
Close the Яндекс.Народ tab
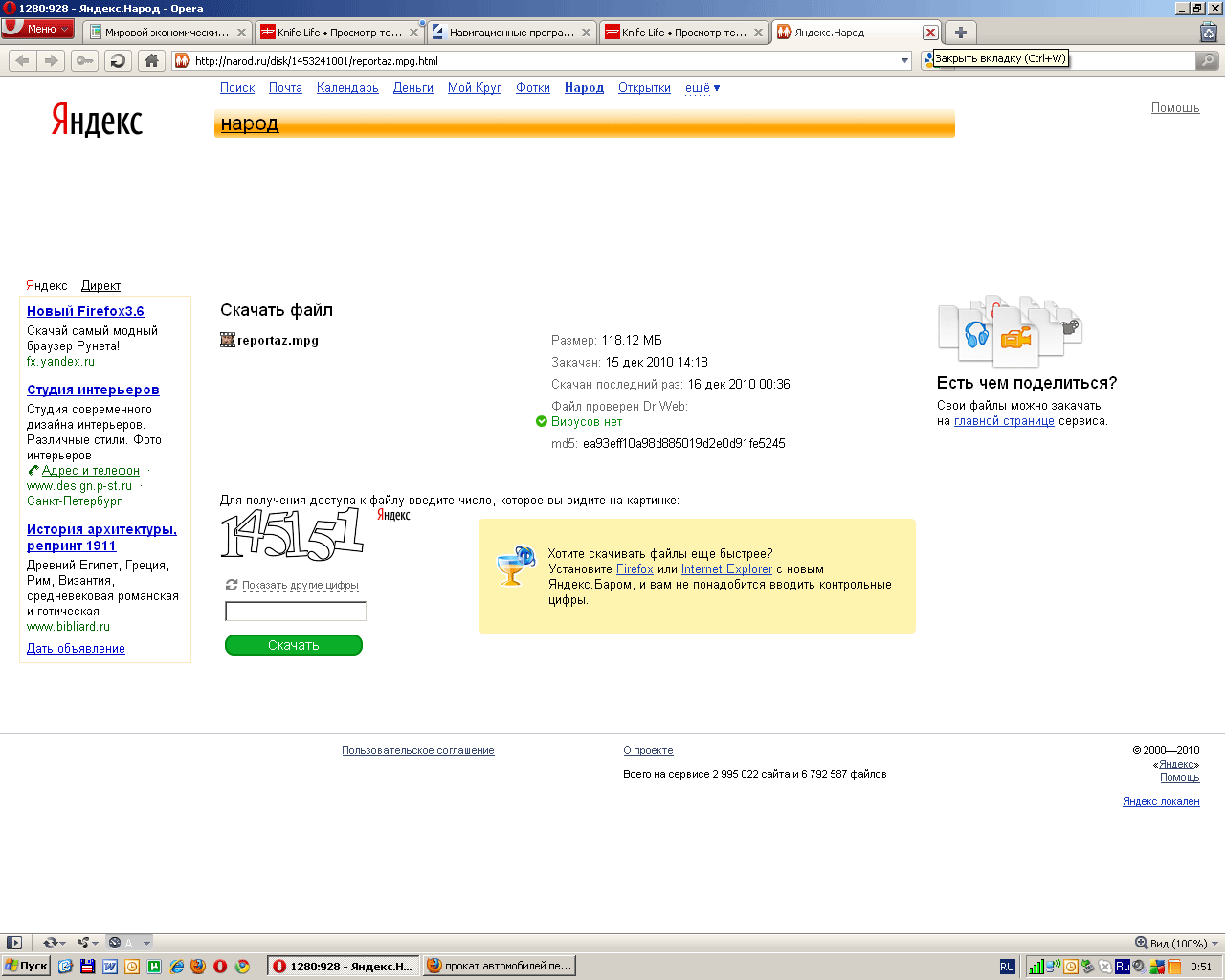929,33
